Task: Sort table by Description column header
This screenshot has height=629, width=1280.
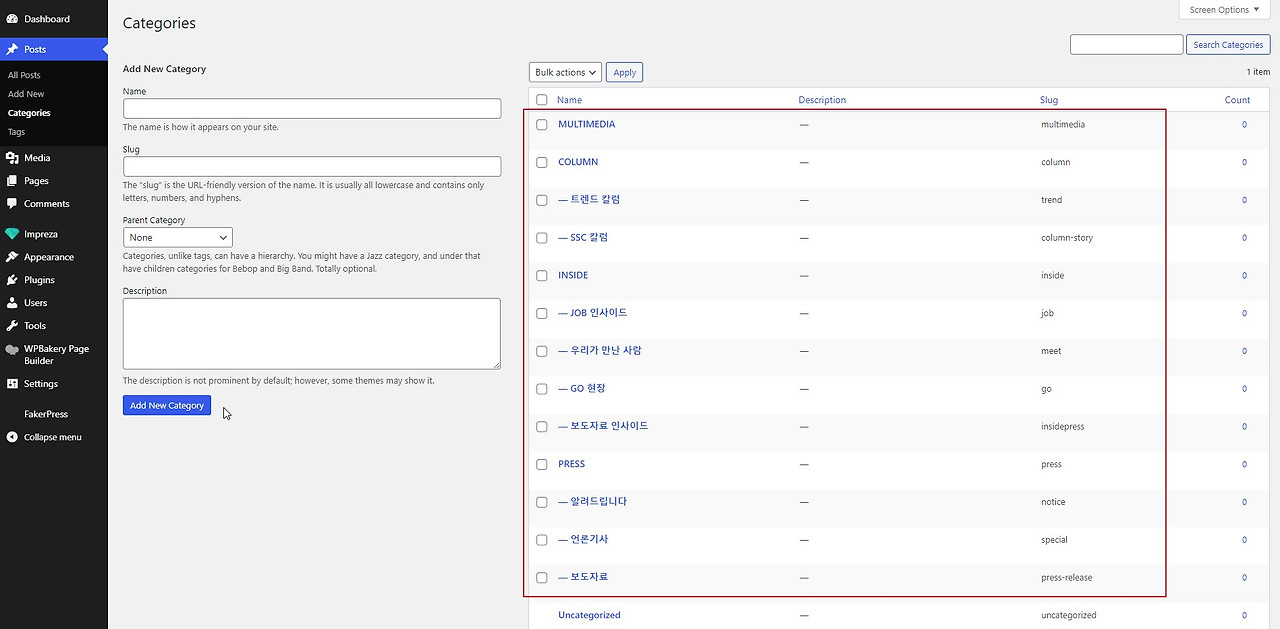Action: (822, 100)
